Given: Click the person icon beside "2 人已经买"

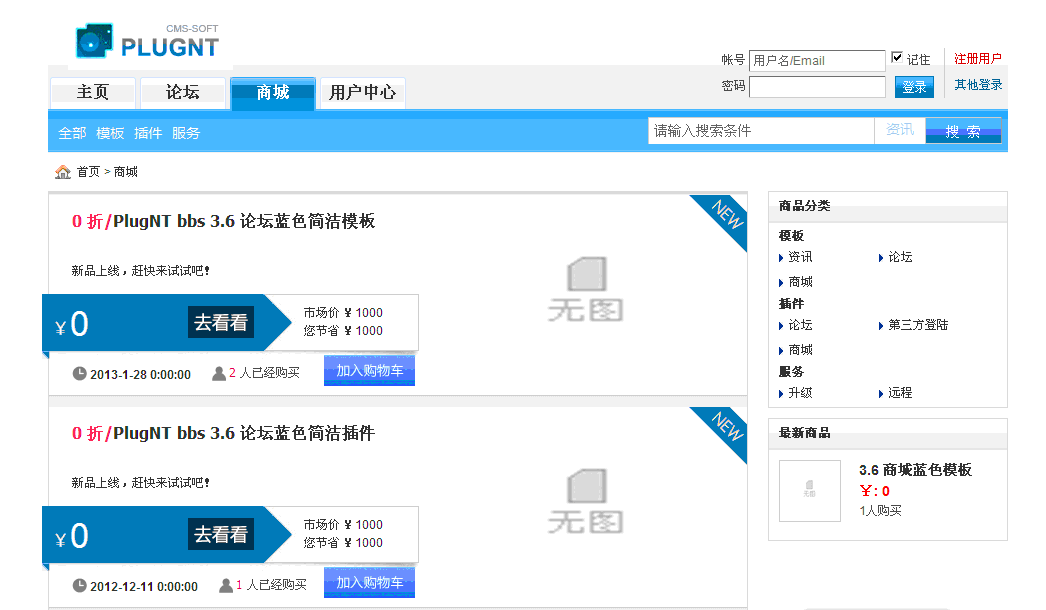Looking at the screenshot, I should [217, 374].
